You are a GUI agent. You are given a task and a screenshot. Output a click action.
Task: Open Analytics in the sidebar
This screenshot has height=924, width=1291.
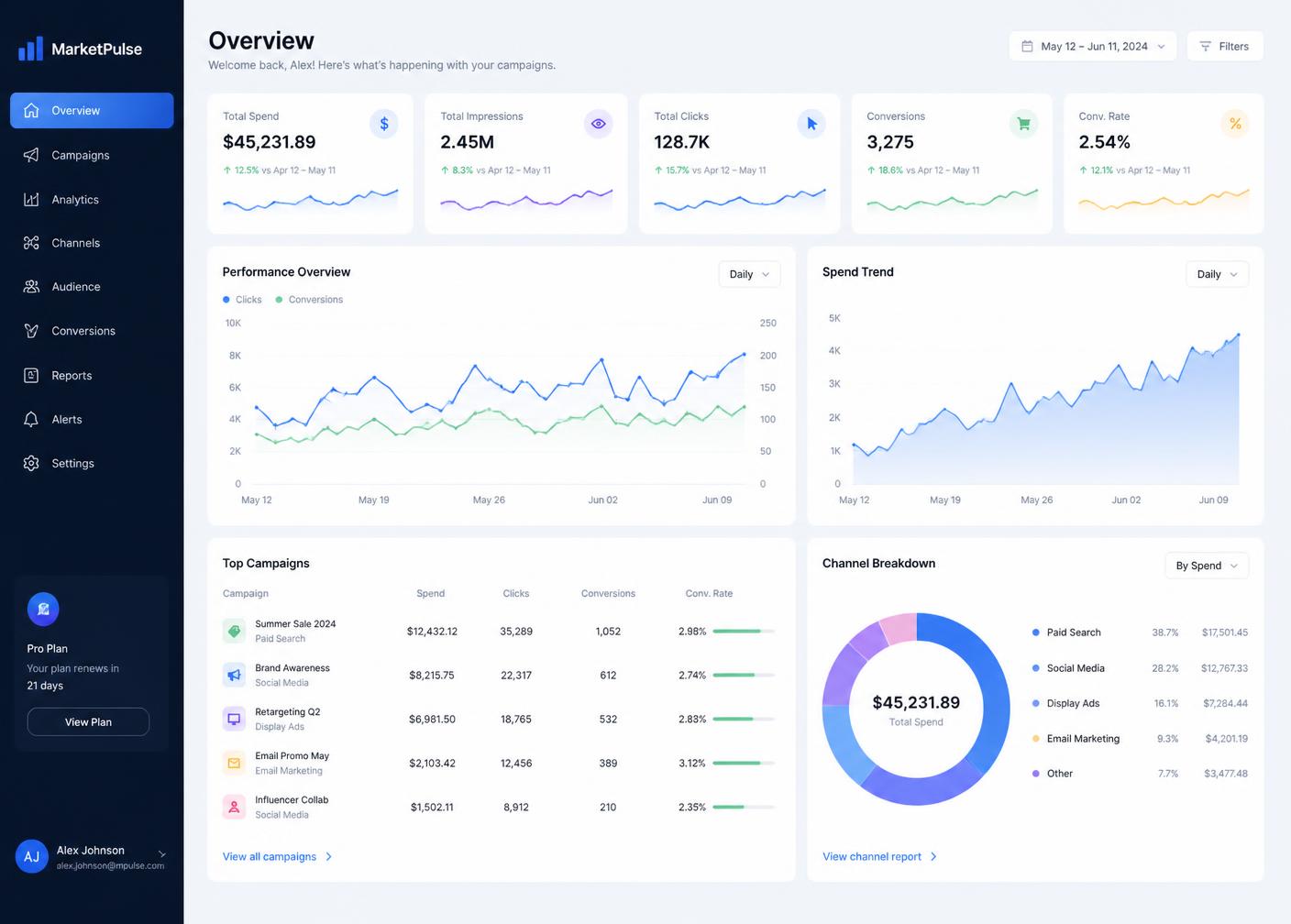92,199
